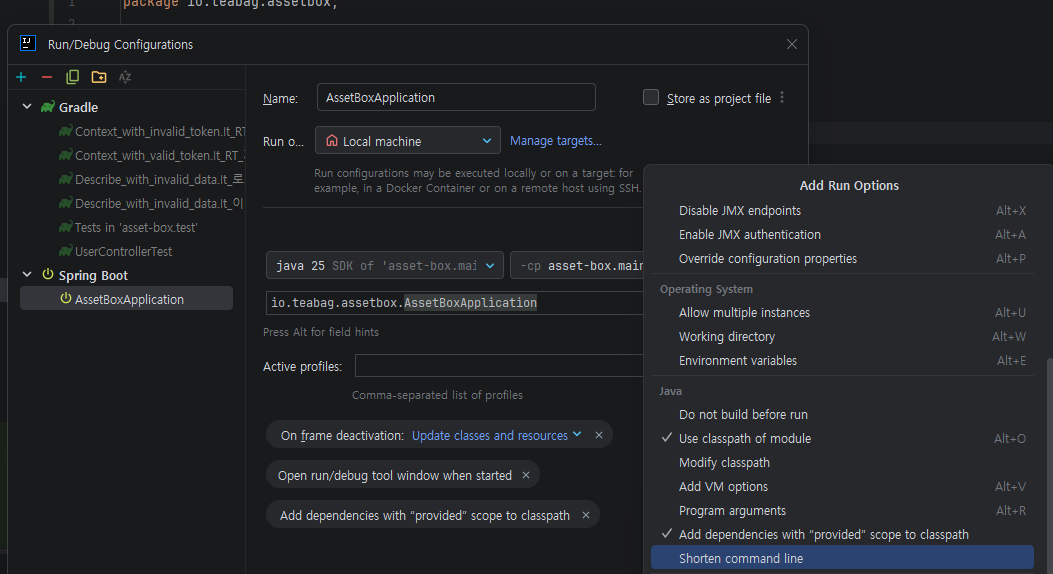Select Allow multiple instances option

842,313
